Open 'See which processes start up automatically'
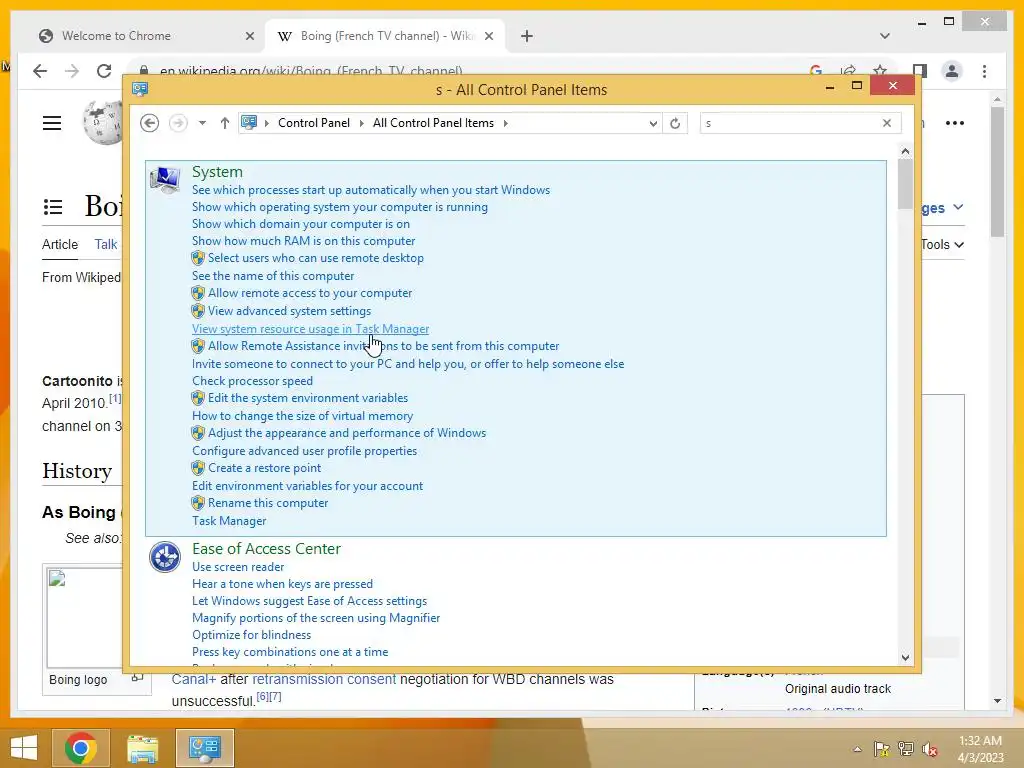The height and width of the screenshot is (768, 1024). [x=371, y=190]
